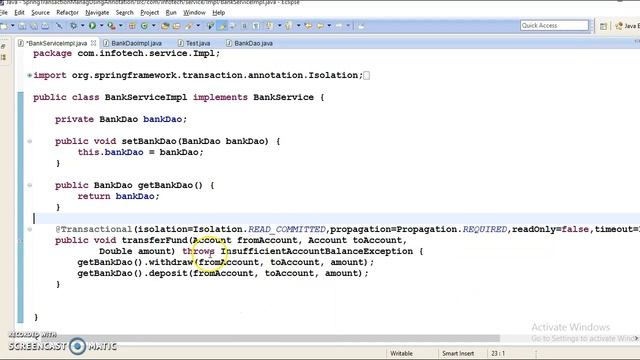Open the New file dropdown arrow
The width and height of the screenshot is (640, 360).
click(13, 26)
